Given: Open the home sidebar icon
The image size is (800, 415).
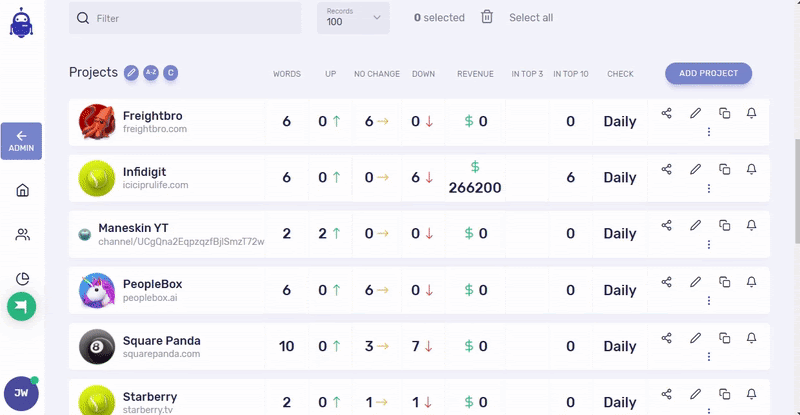Looking at the screenshot, I should point(22,190).
